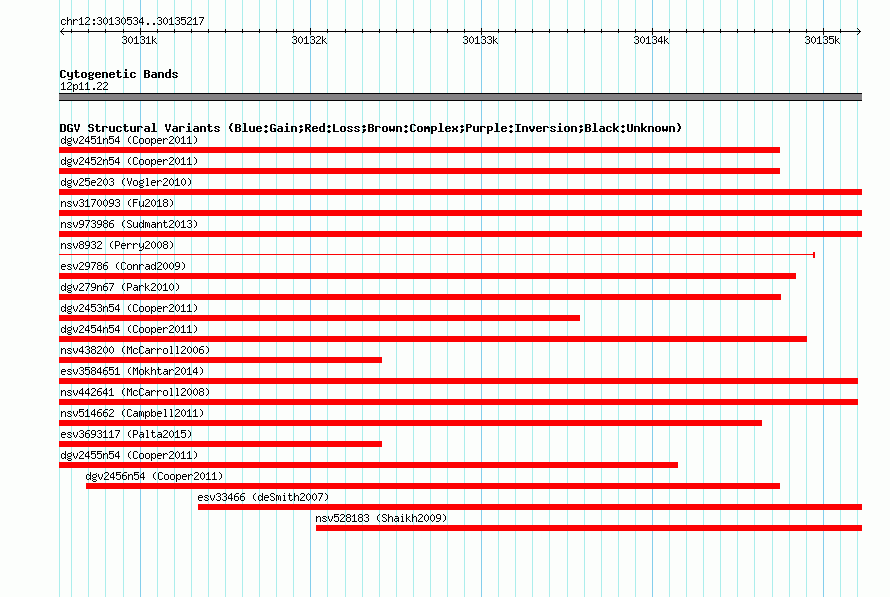Open the nsv514662 (Campbell2011) label
Viewport: 890px width, 597px height.
tap(132, 413)
